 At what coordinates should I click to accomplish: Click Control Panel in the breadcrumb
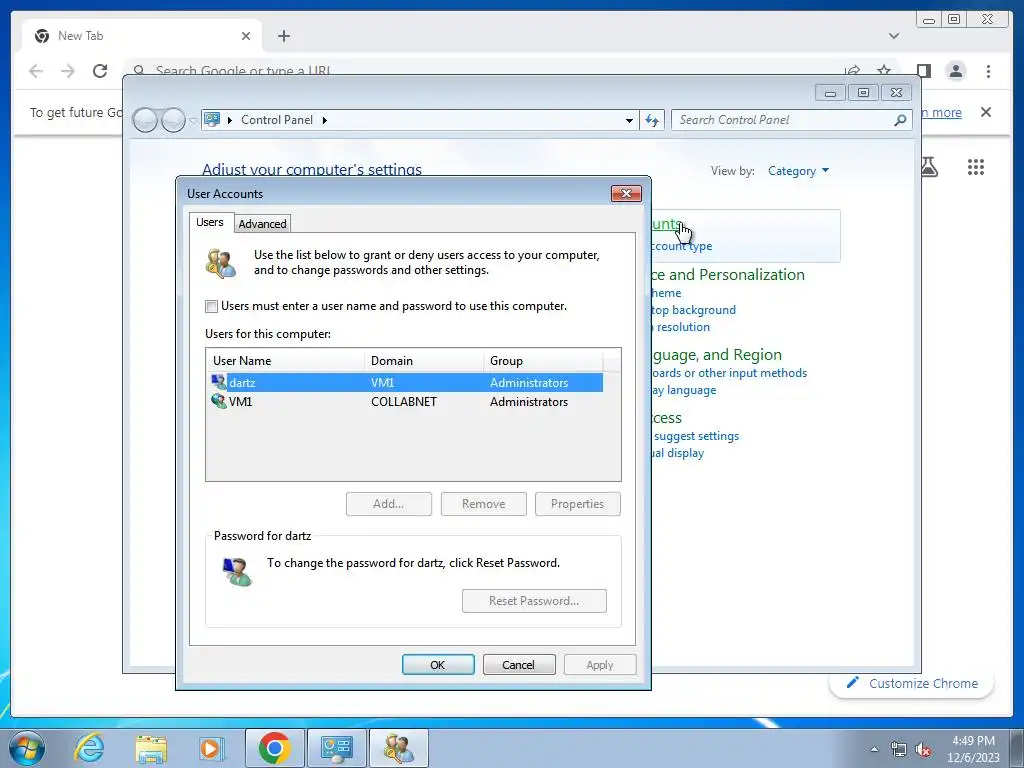[277, 120]
